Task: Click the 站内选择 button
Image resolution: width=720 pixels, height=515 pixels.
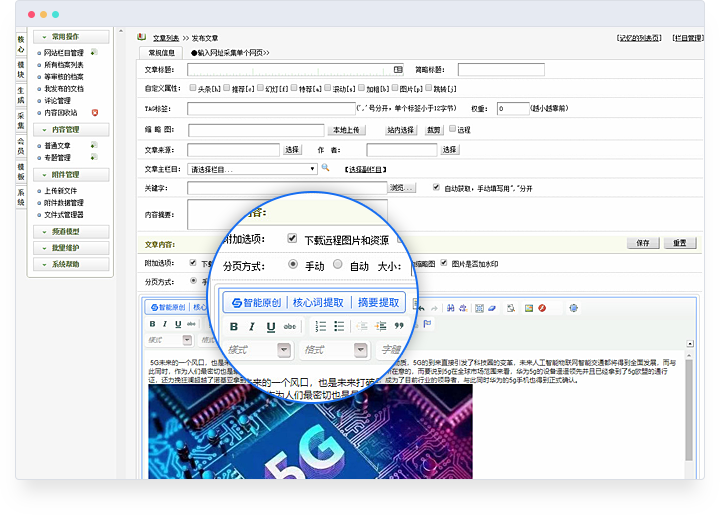Action: 400,130
